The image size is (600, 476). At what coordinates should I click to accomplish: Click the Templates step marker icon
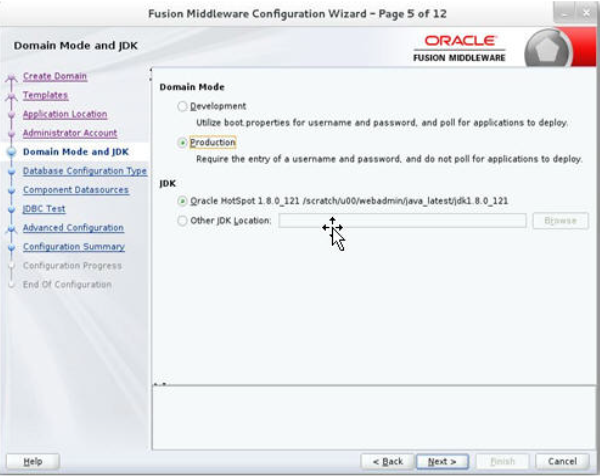click(11, 97)
